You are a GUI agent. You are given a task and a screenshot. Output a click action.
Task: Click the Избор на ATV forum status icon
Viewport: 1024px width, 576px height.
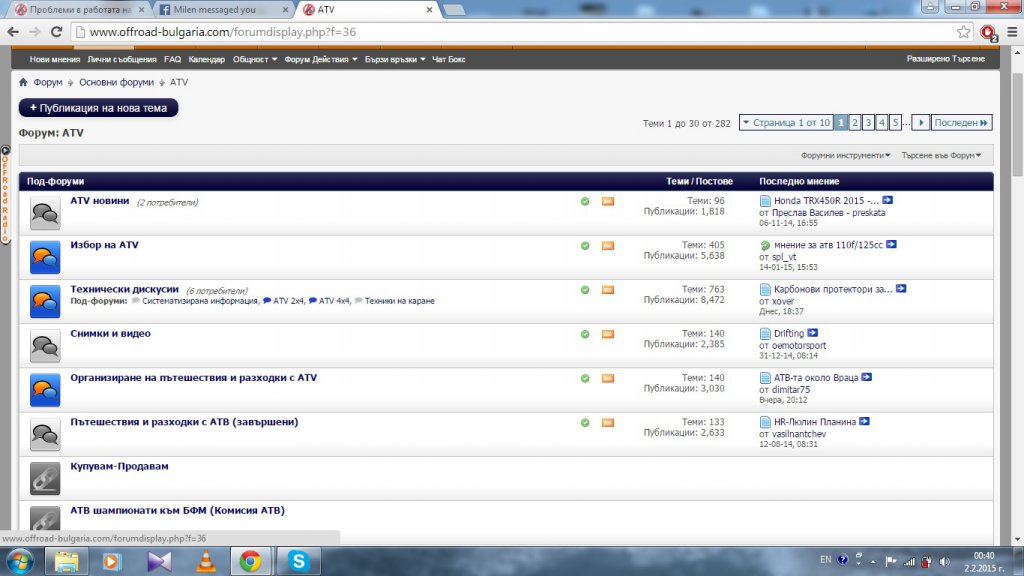45,257
